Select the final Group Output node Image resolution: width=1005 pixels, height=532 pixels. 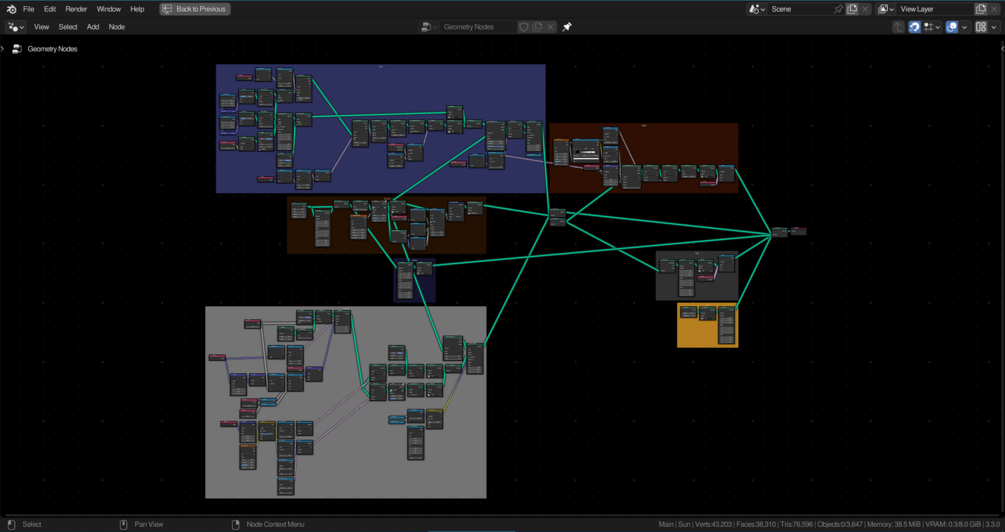point(799,231)
